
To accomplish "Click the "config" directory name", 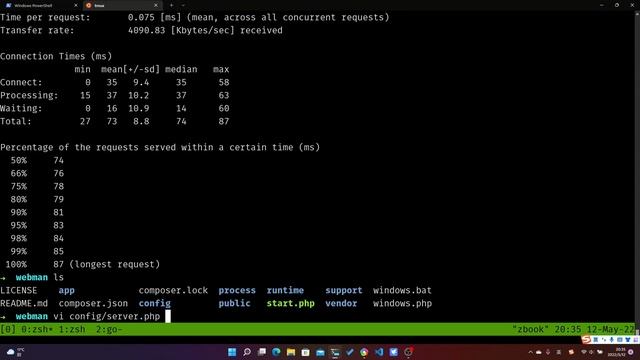I will click(155, 303).
